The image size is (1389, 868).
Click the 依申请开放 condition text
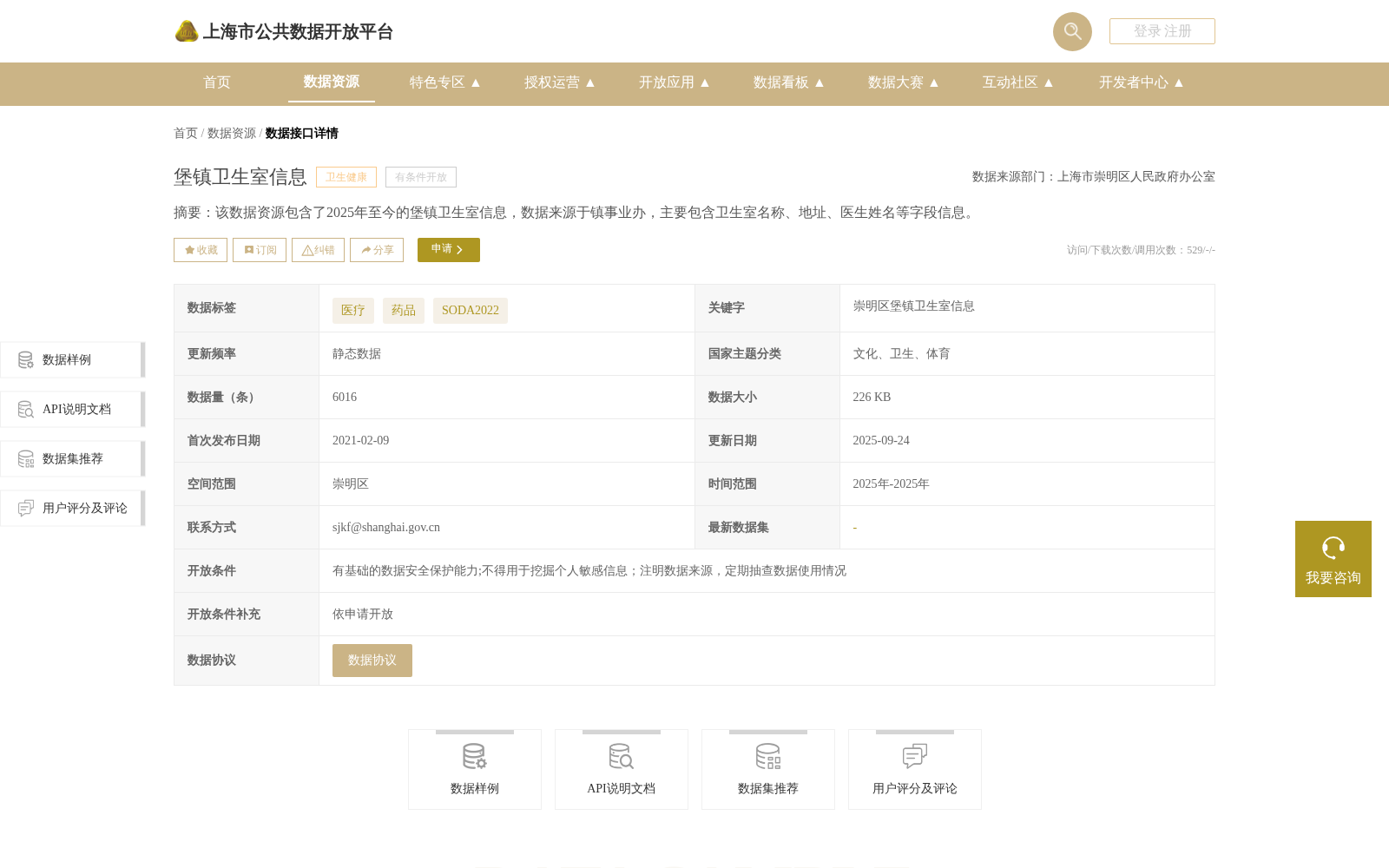click(x=363, y=614)
